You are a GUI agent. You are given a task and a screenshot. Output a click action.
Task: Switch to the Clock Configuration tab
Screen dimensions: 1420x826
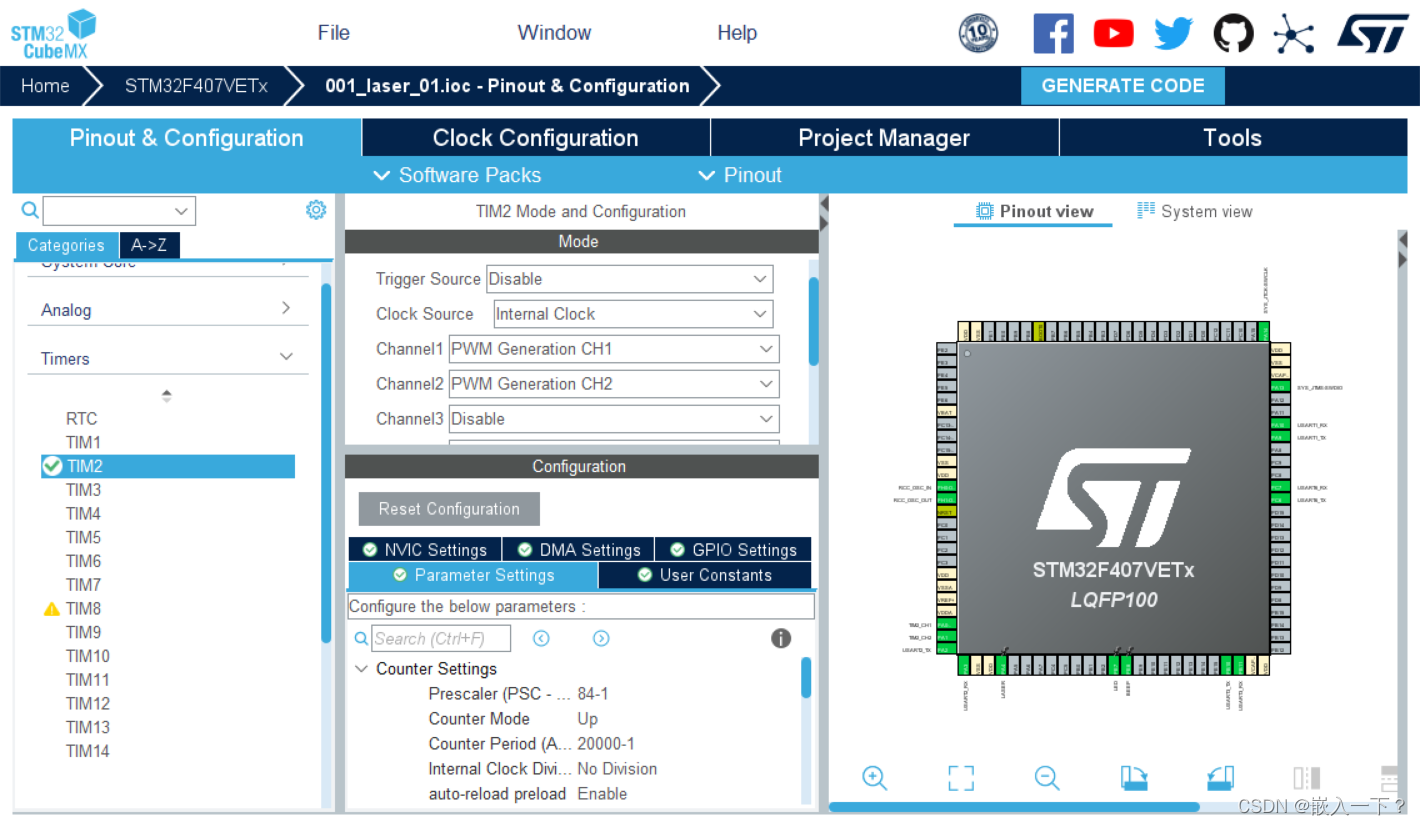click(x=535, y=138)
